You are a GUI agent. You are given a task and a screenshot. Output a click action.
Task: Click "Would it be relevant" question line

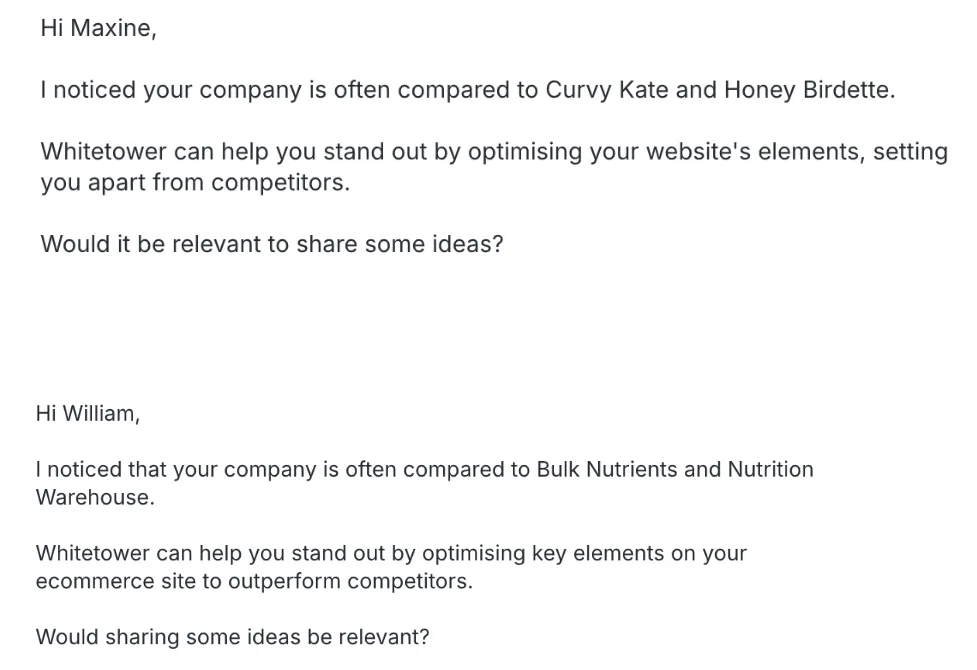(x=272, y=244)
